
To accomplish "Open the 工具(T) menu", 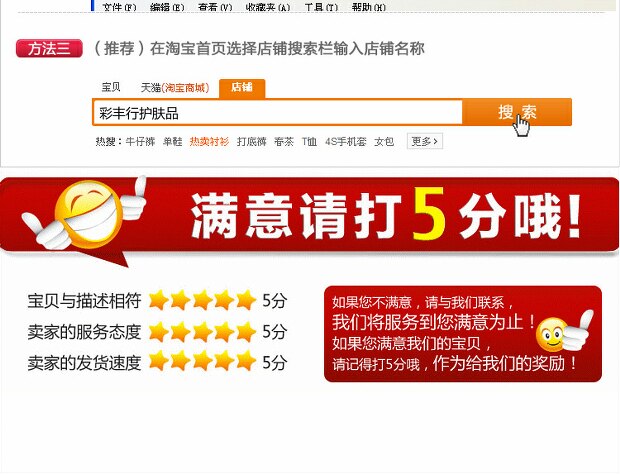I will 321,7.
